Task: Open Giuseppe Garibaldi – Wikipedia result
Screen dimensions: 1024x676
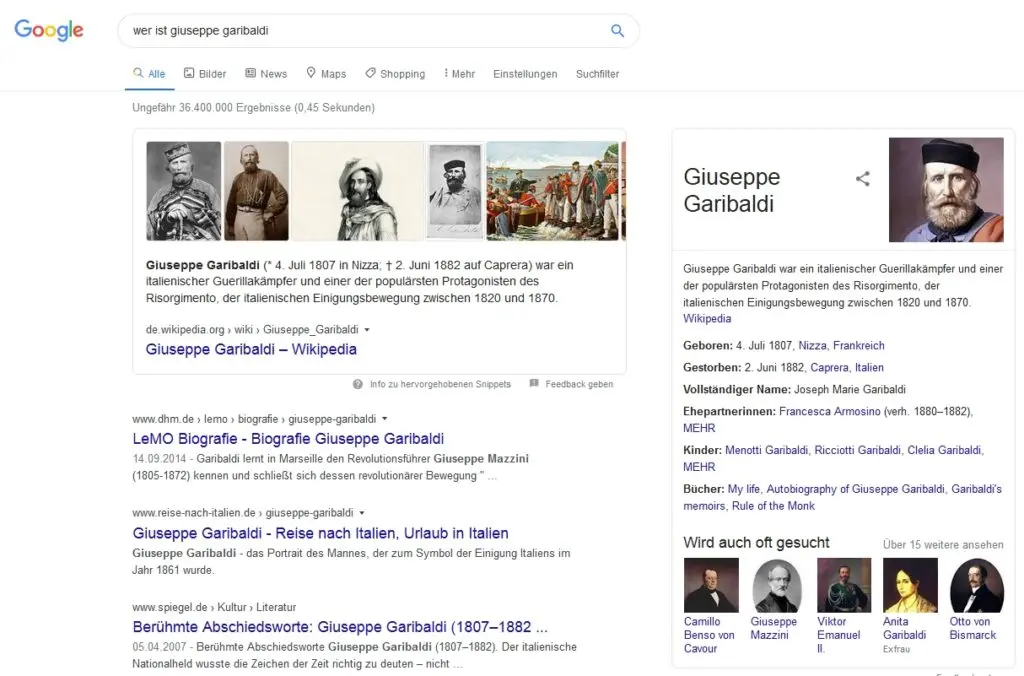Action: (x=251, y=349)
